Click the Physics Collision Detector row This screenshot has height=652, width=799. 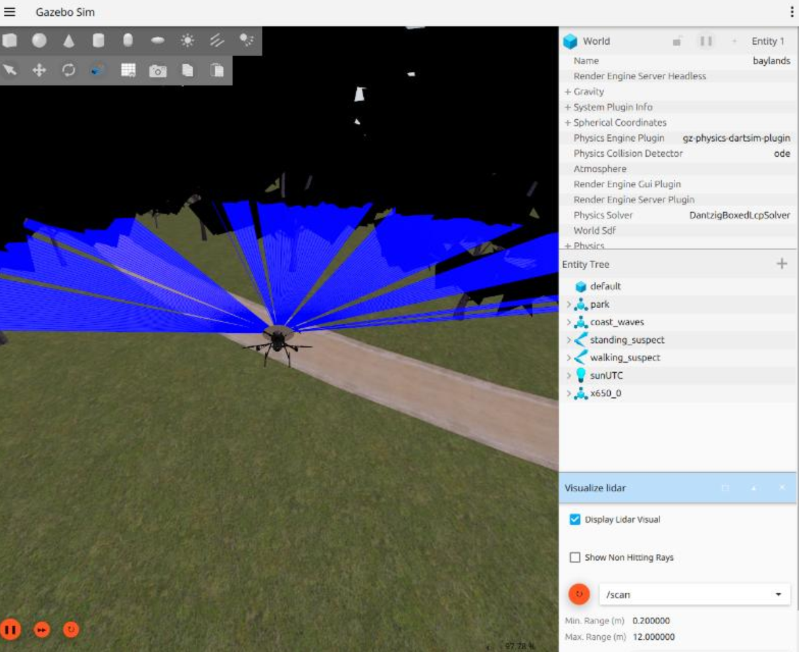pos(678,153)
